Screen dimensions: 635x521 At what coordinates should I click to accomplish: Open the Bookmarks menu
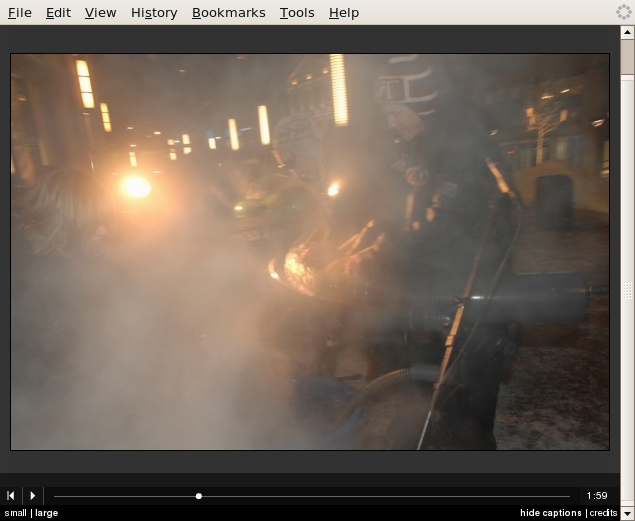[228, 13]
